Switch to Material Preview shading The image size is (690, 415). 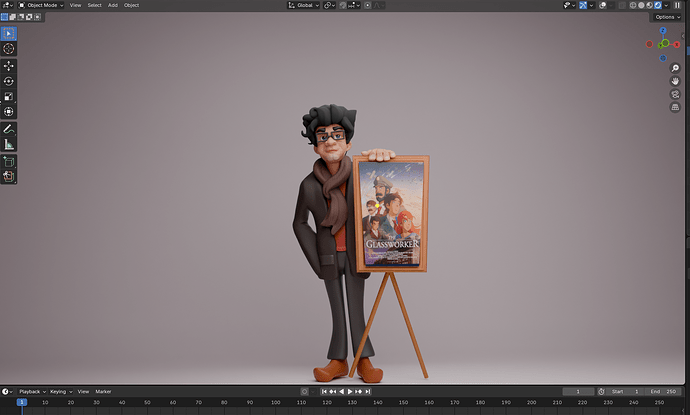pyautogui.click(x=650, y=5)
